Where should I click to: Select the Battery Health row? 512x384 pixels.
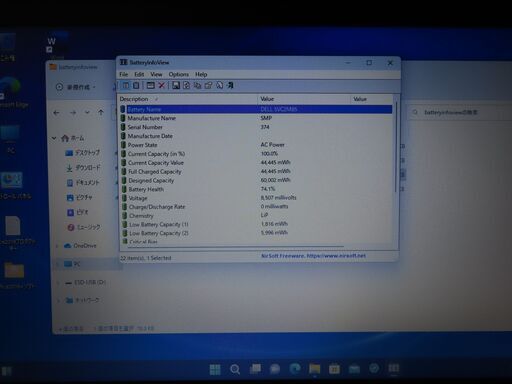pos(256,189)
